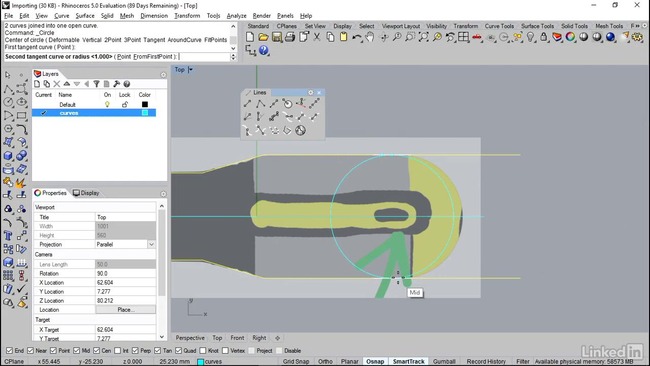This screenshot has width=650, height=366.
Task: Toggle the Cen osnap checkbox
Action: [x=97, y=351]
